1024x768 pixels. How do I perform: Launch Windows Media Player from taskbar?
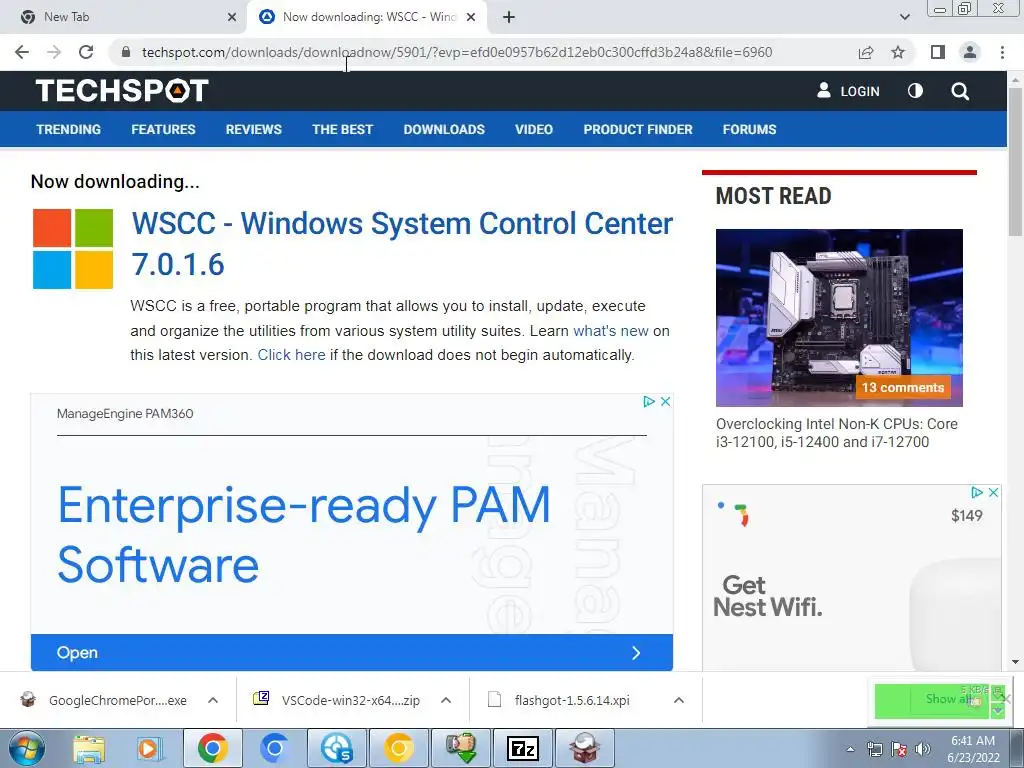coord(148,749)
